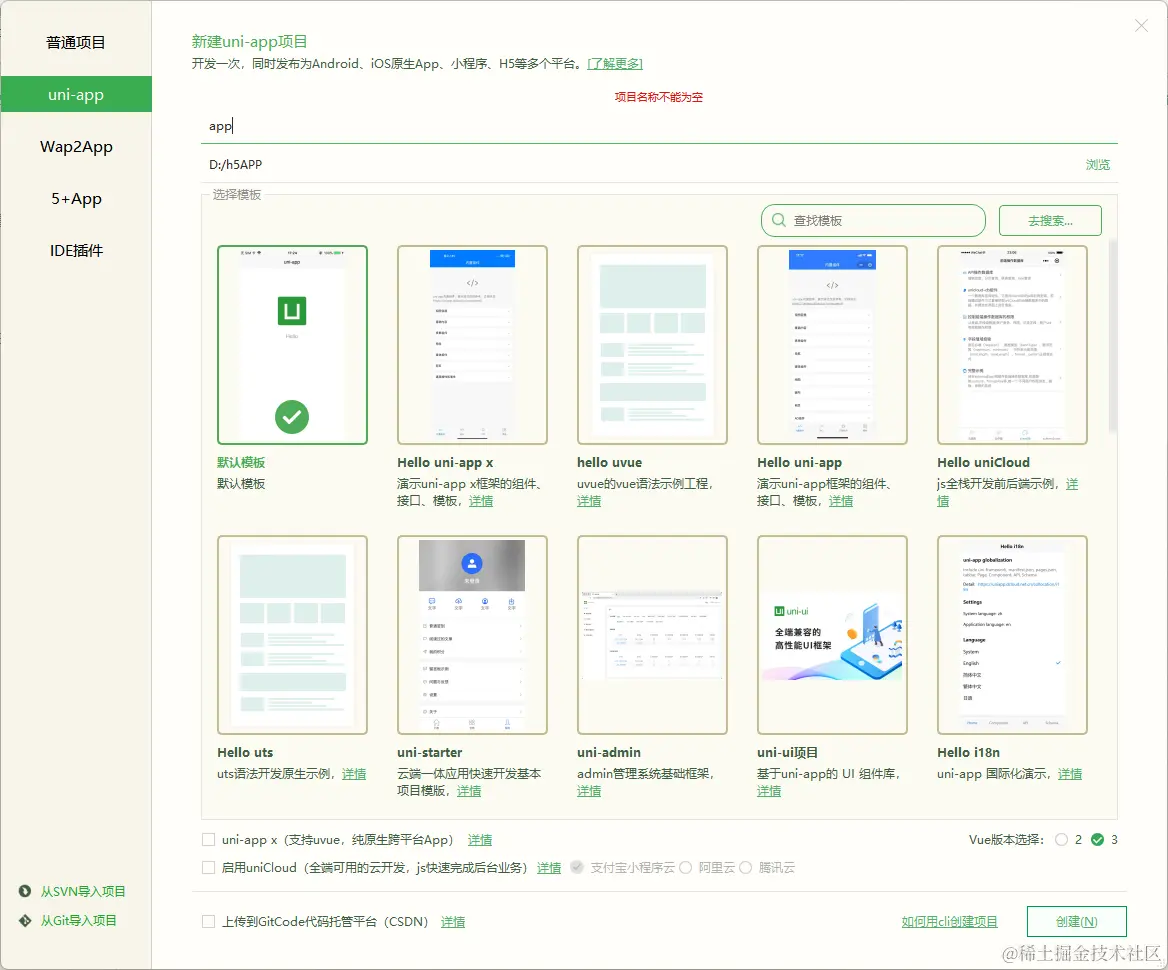This screenshot has height=970, width=1168.
Task: Open 详情 link for uni-app x checkbox
Action: (480, 840)
